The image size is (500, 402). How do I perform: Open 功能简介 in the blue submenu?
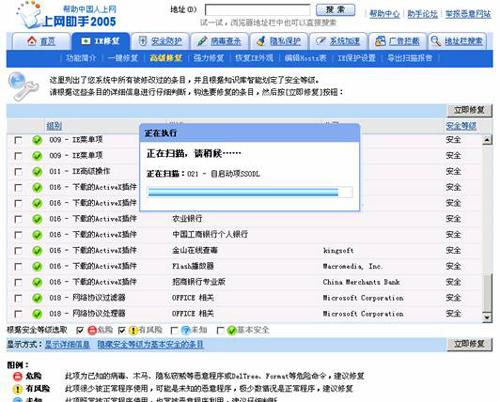point(81,58)
